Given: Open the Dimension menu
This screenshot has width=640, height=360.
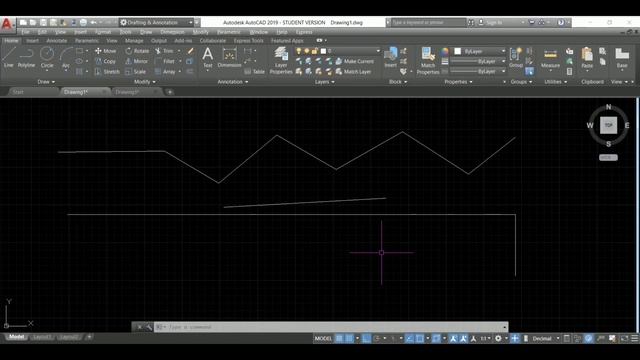Looking at the screenshot, I should pos(172,32).
